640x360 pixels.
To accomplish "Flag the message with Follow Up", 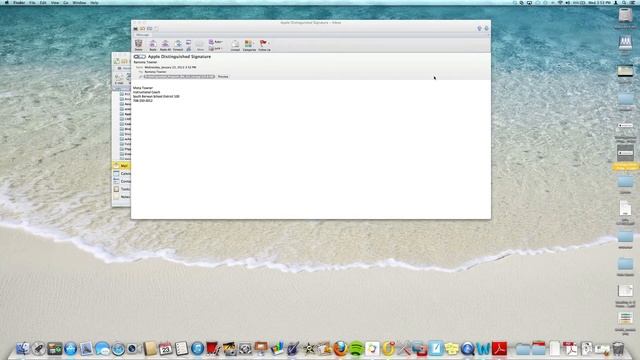I will (263, 45).
